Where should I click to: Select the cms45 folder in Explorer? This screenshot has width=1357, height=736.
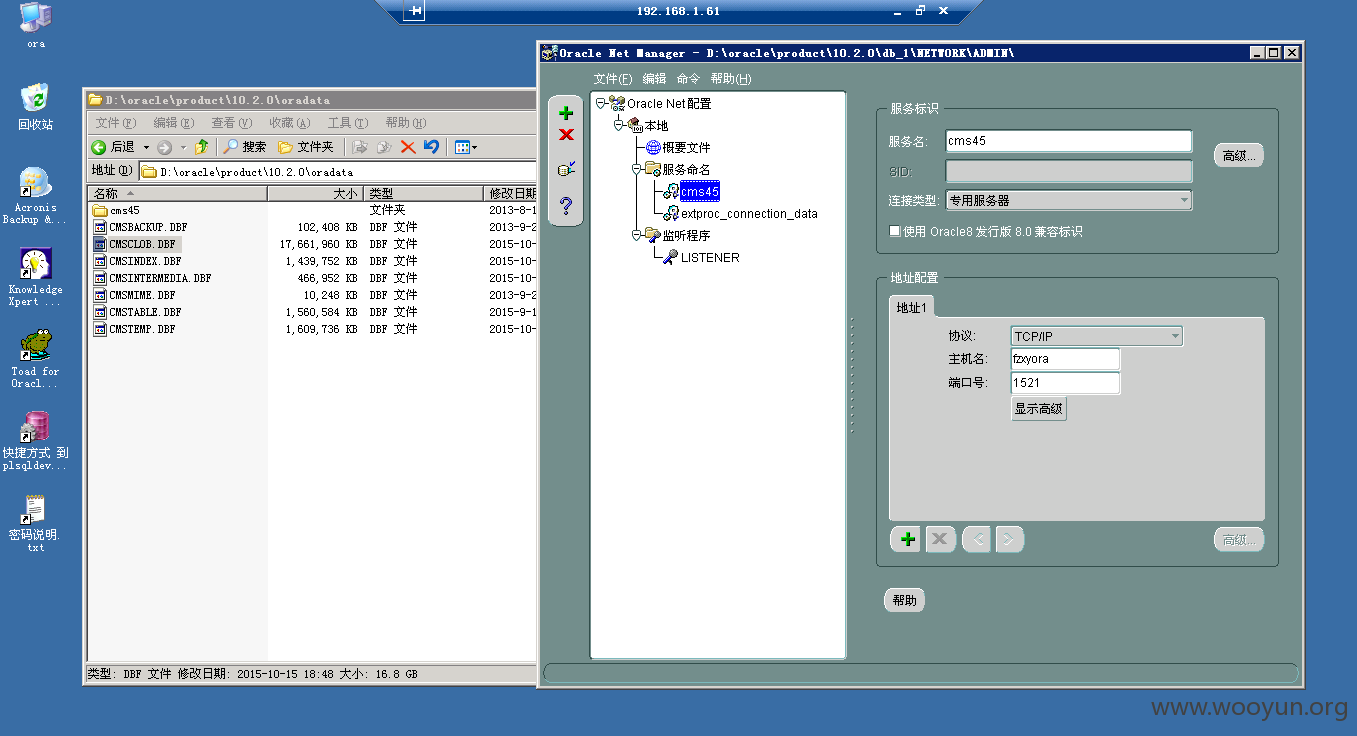[116, 210]
